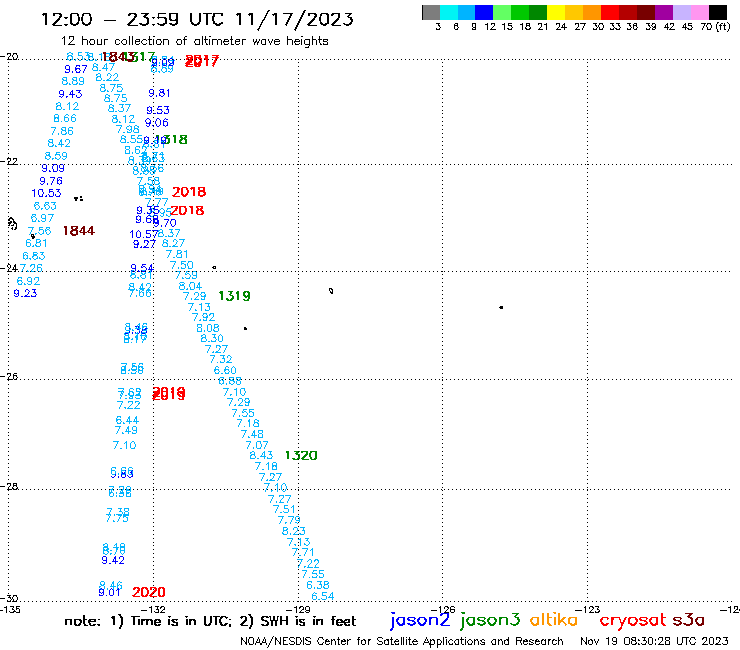Image resolution: width=740 pixels, height=650 pixels.
Task: Click the wave height value '9.43'
Action: 70,94
